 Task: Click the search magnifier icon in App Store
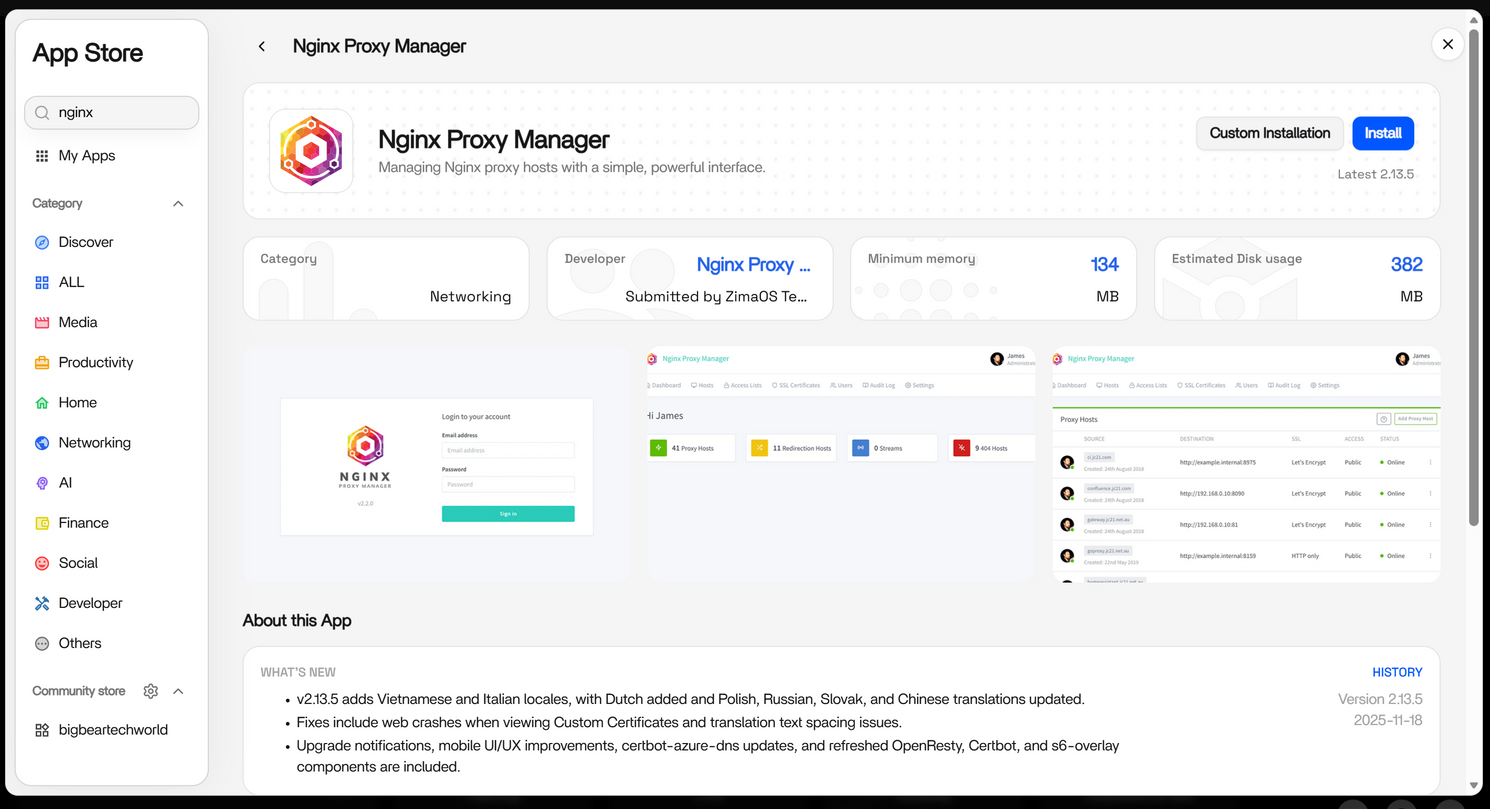pos(42,113)
